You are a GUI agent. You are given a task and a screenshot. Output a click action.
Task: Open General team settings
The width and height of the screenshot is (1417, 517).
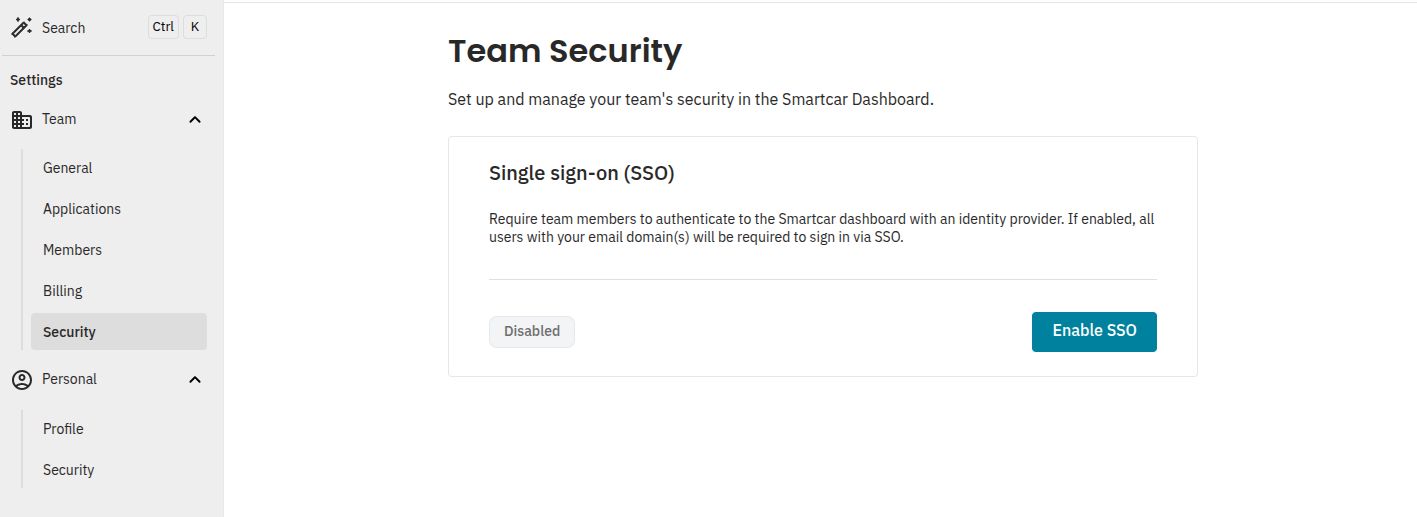pos(68,168)
